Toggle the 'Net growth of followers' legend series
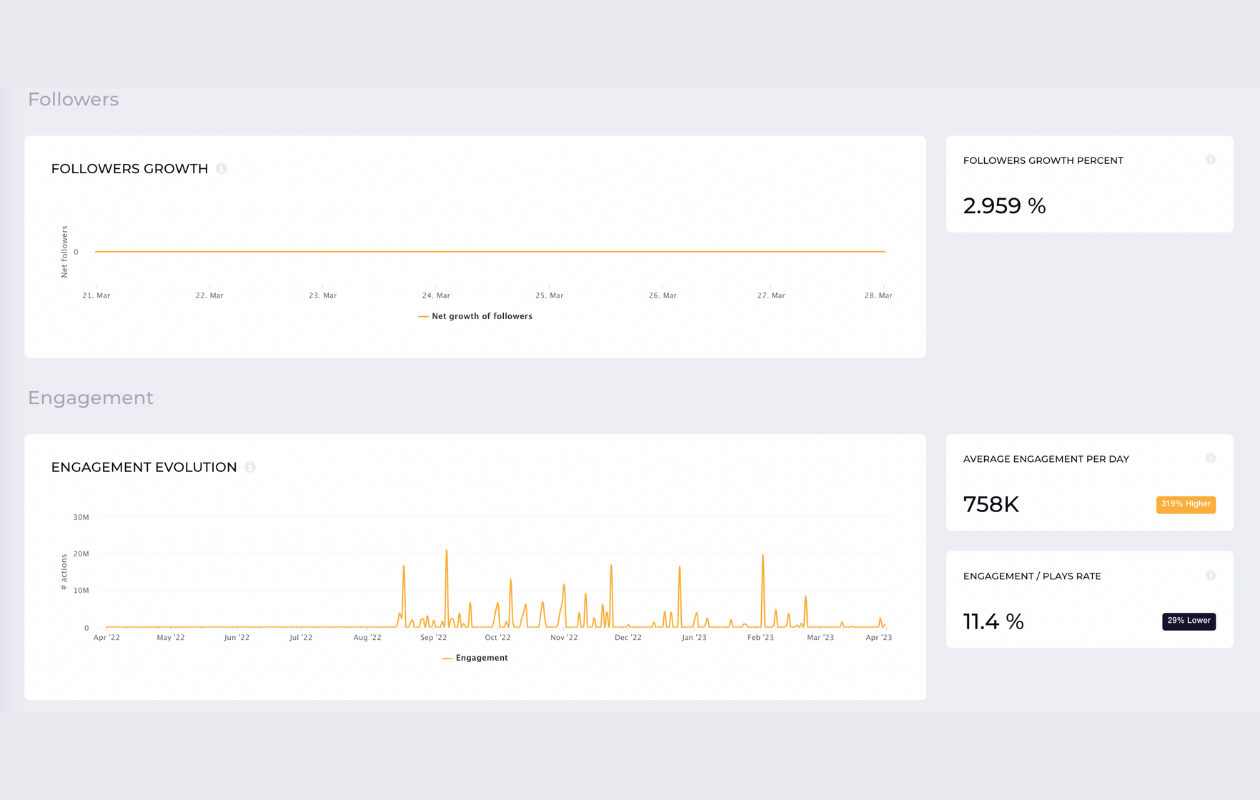Viewport: 1260px width, 800px height. (475, 316)
